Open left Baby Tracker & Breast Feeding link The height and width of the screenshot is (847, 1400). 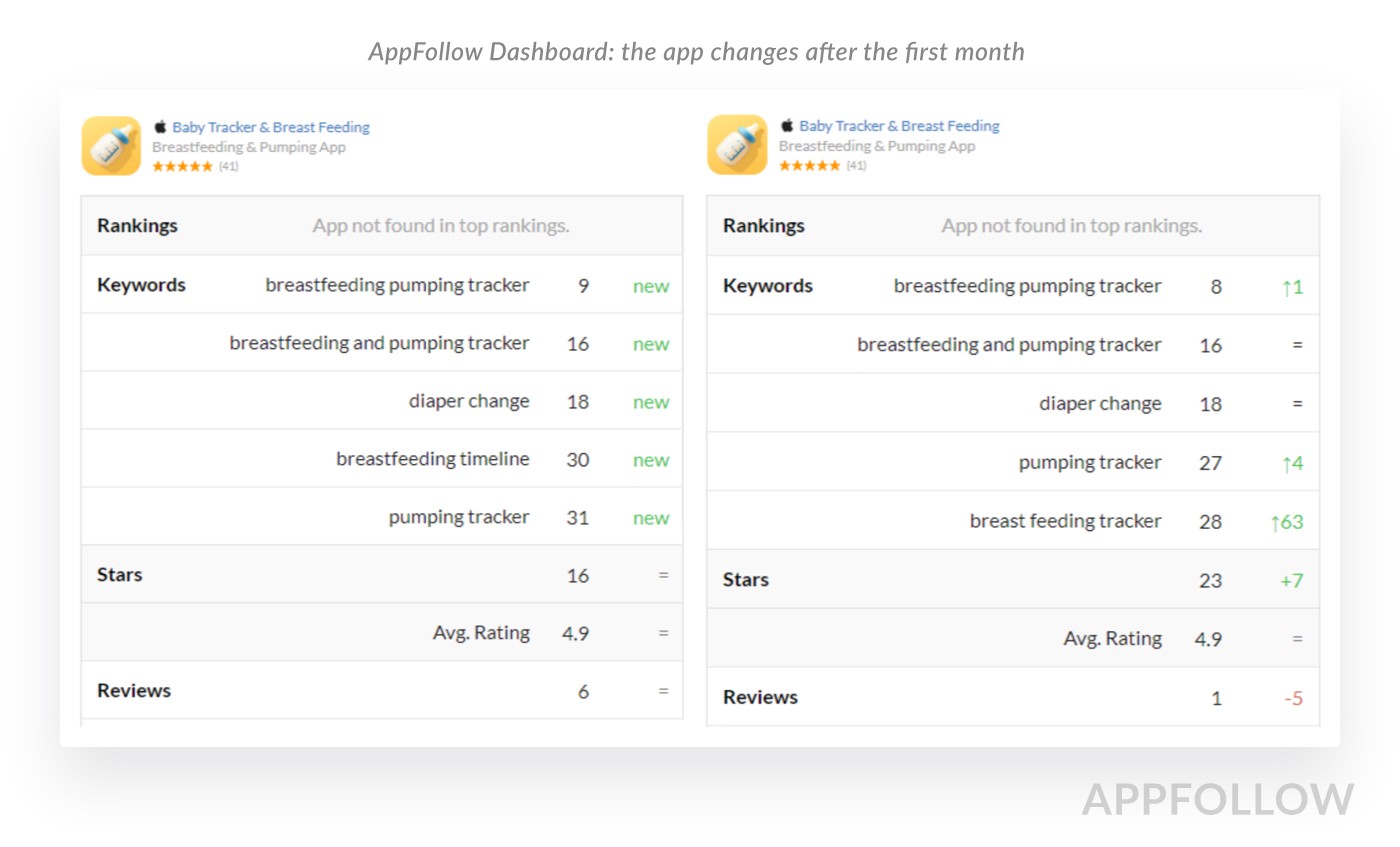(x=271, y=127)
